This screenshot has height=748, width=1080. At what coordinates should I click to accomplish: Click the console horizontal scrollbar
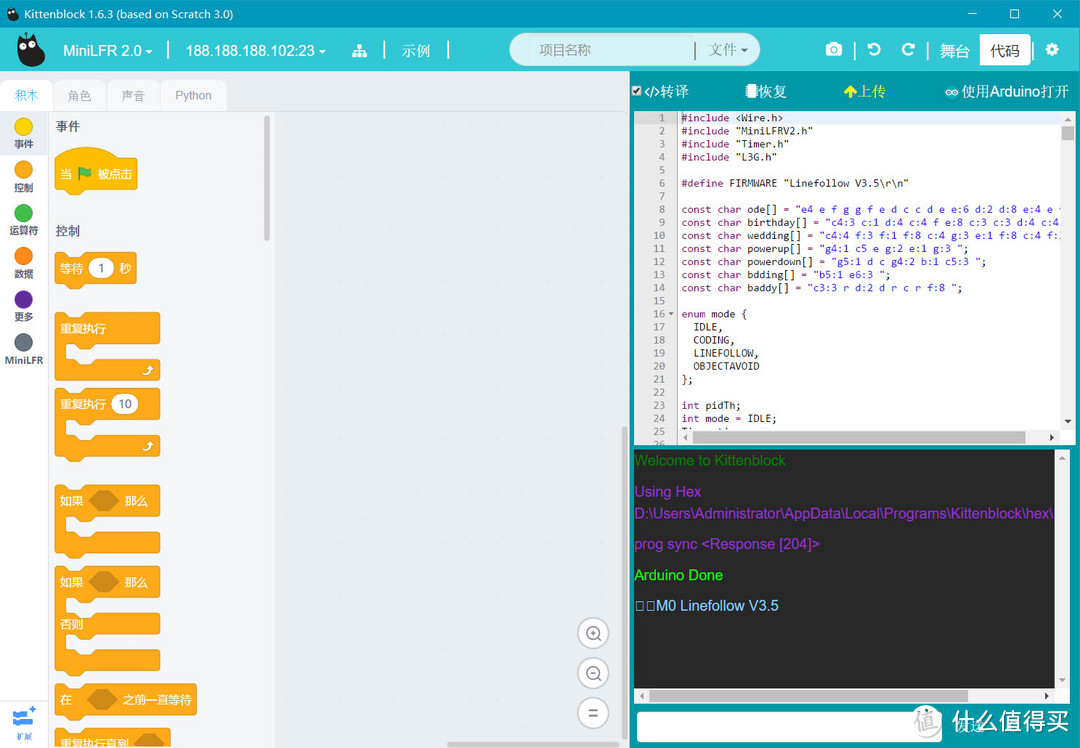point(809,696)
